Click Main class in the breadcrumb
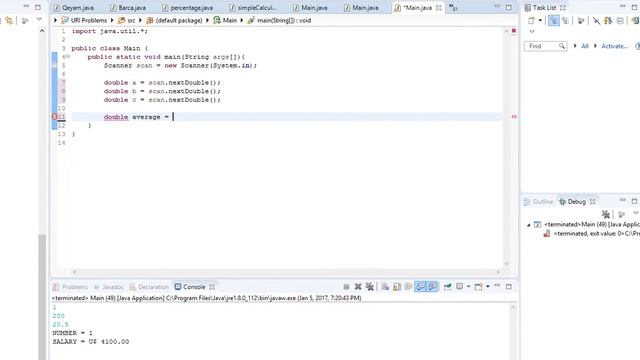 [229, 20]
